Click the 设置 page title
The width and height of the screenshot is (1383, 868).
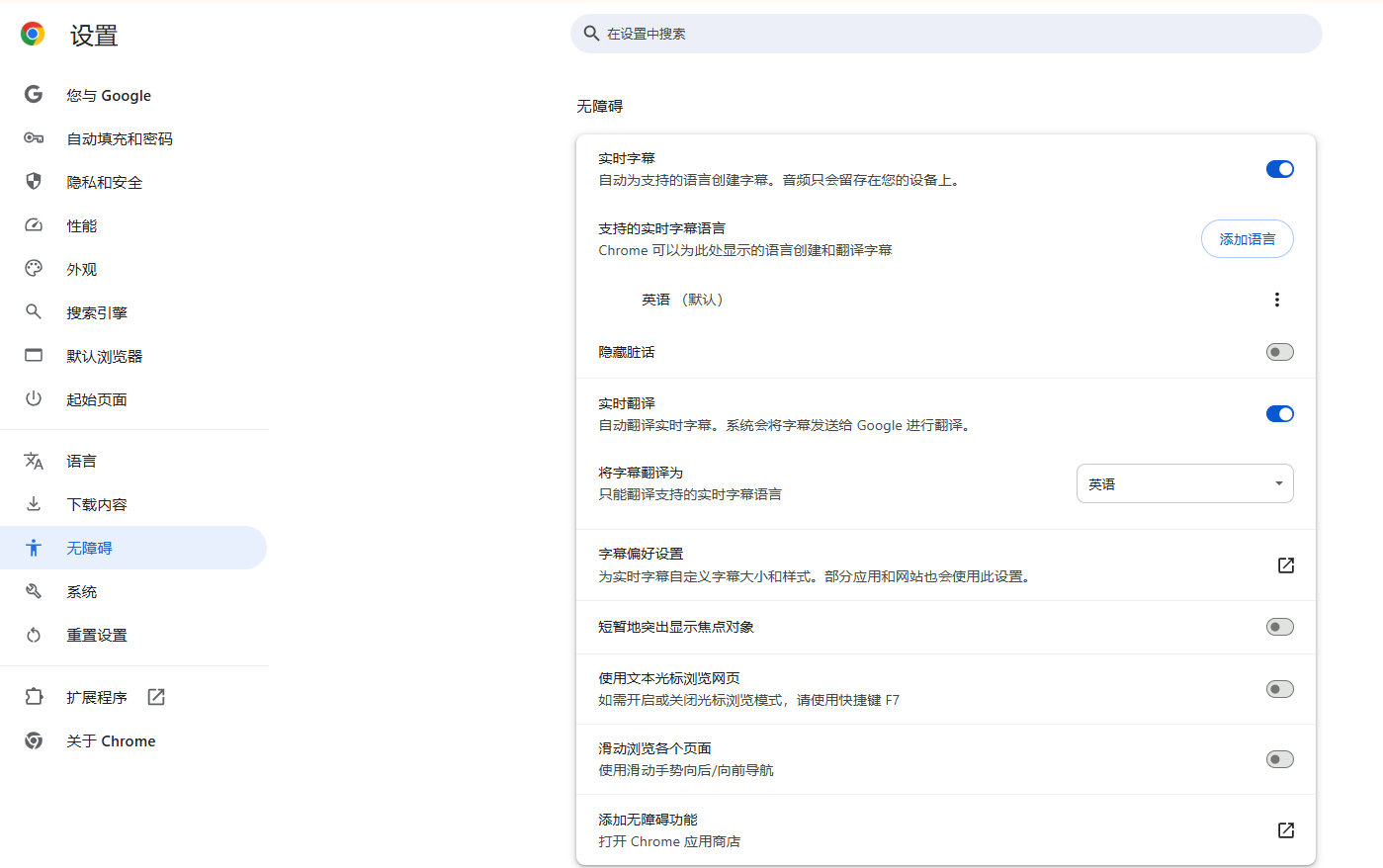pyautogui.click(x=94, y=36)
